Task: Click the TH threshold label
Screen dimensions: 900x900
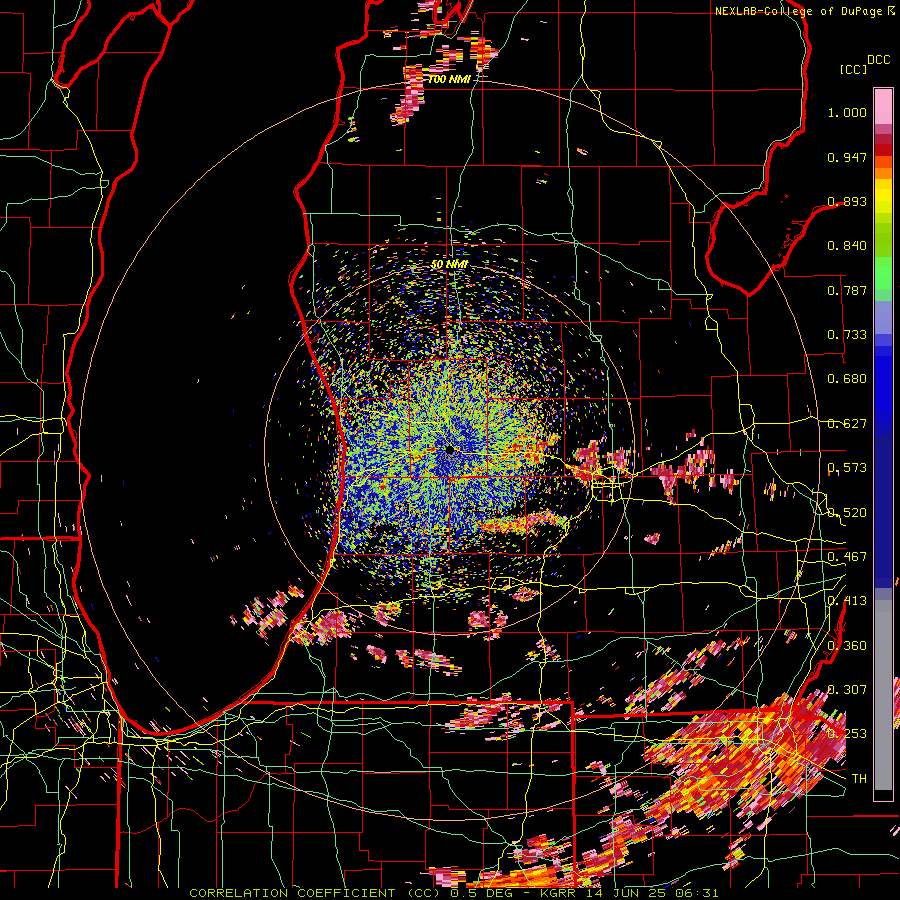Action: tap(859, 778)
